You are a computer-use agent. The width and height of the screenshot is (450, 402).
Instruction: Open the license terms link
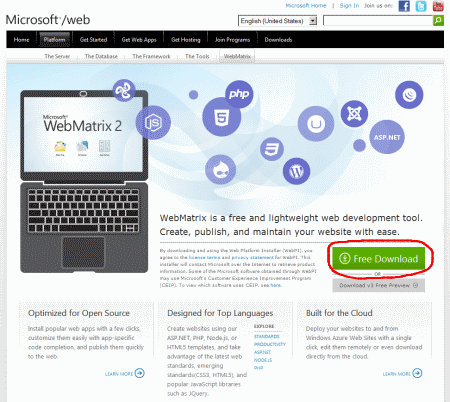(204, 257)
